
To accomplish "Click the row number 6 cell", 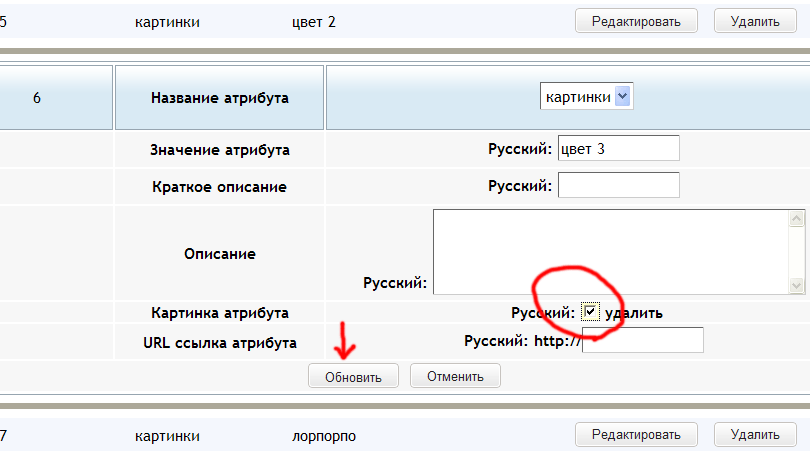I will pos(37,98).
